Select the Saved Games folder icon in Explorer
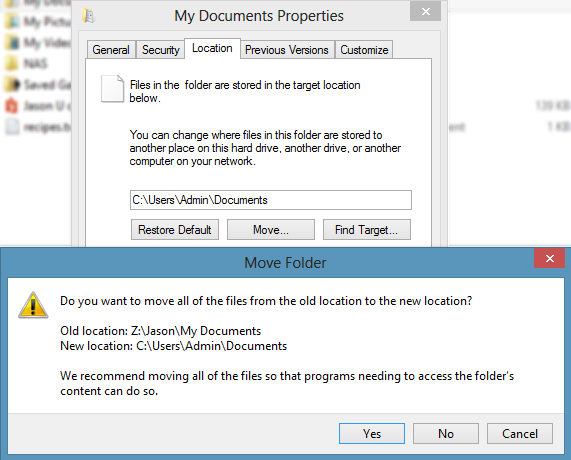This screenshot has width=571, height=460. pos(12,84)
